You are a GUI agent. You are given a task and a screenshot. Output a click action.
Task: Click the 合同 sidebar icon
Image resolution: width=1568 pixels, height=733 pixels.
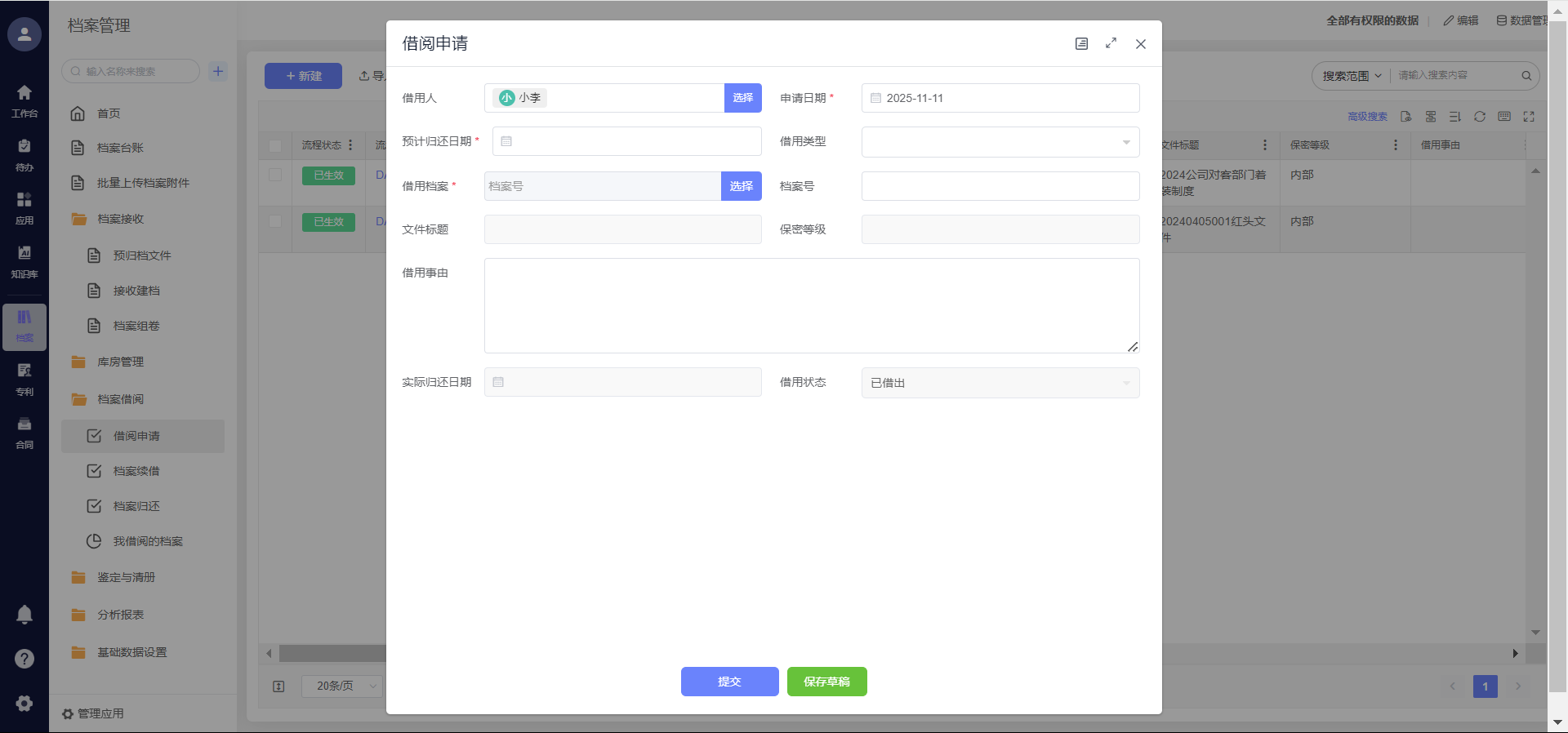pyautogui.click(x=24, y=432)
